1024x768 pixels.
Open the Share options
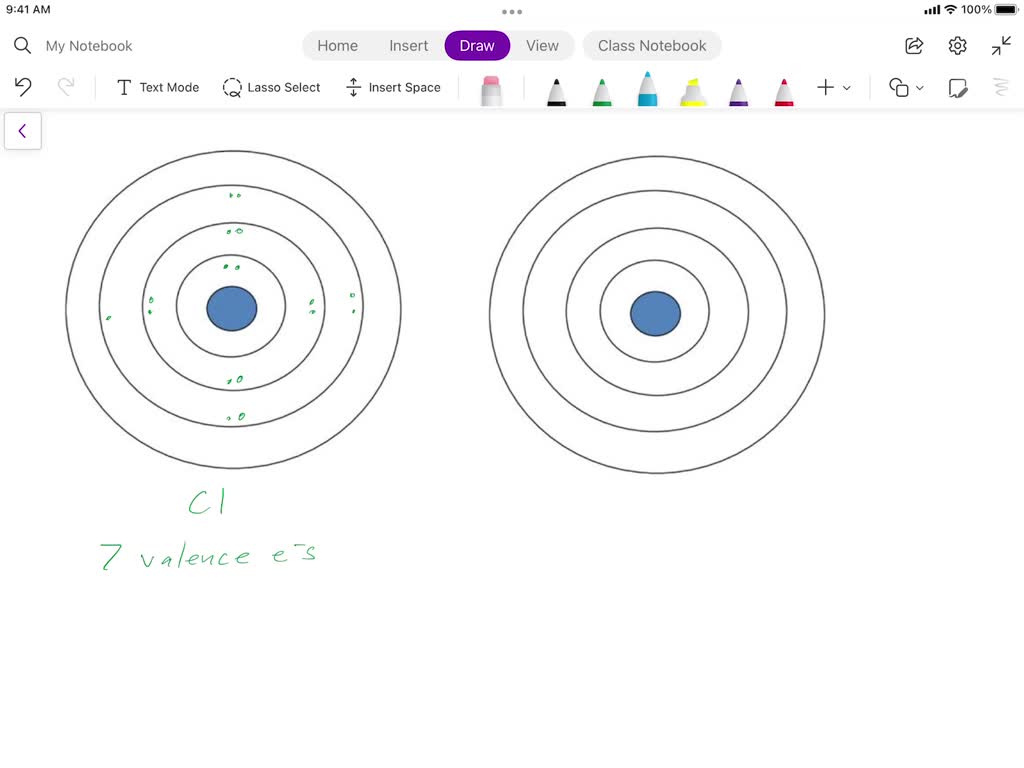(x=913, y=45)
